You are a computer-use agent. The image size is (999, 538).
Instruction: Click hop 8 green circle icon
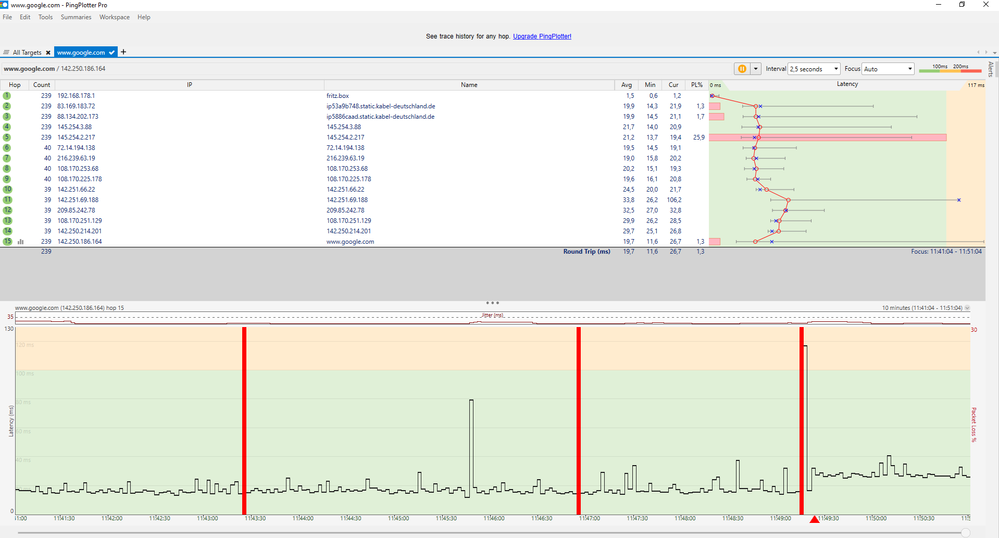coord(7,168)
